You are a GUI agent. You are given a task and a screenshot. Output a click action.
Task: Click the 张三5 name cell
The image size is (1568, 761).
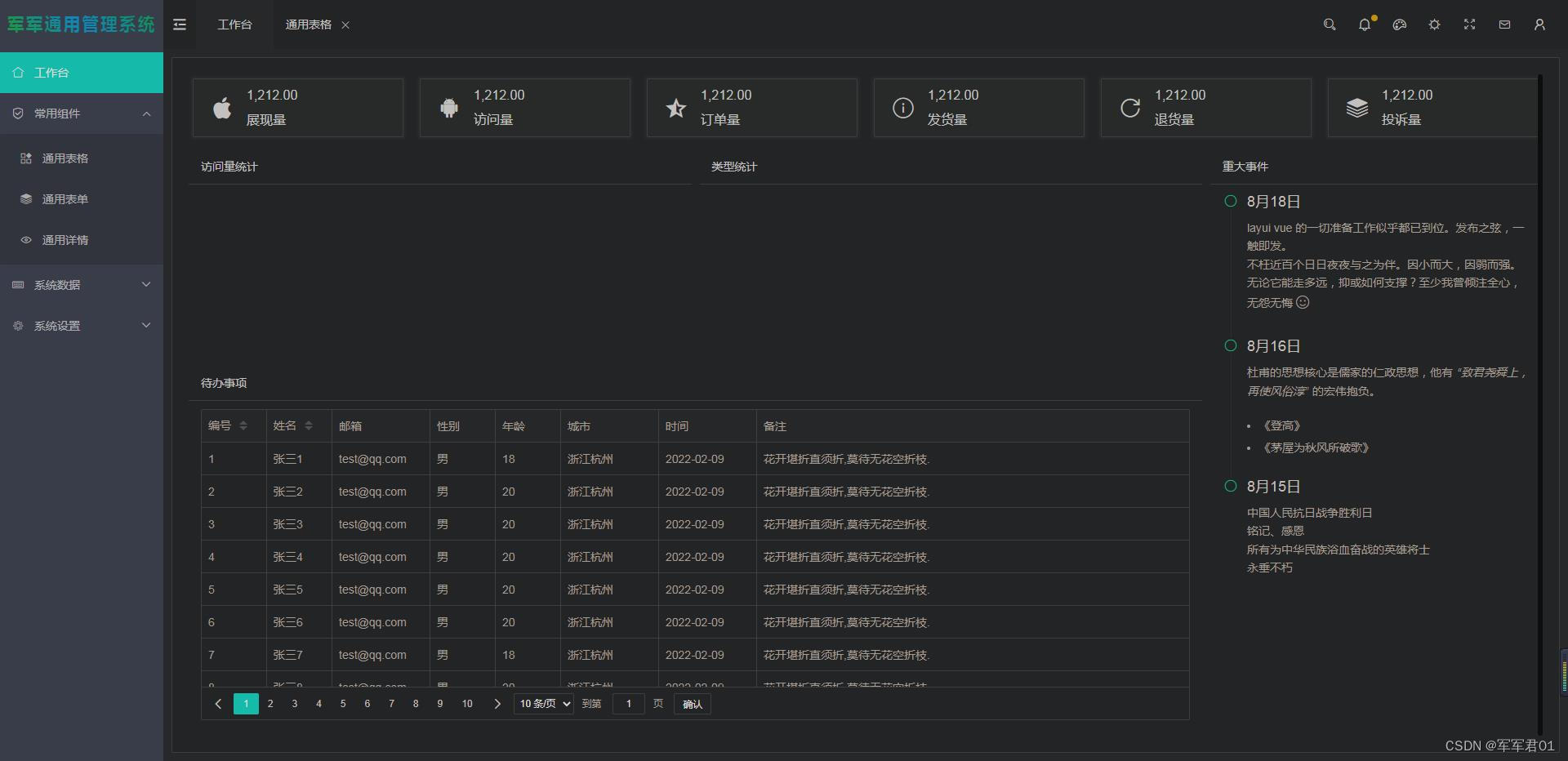[299, 590]
